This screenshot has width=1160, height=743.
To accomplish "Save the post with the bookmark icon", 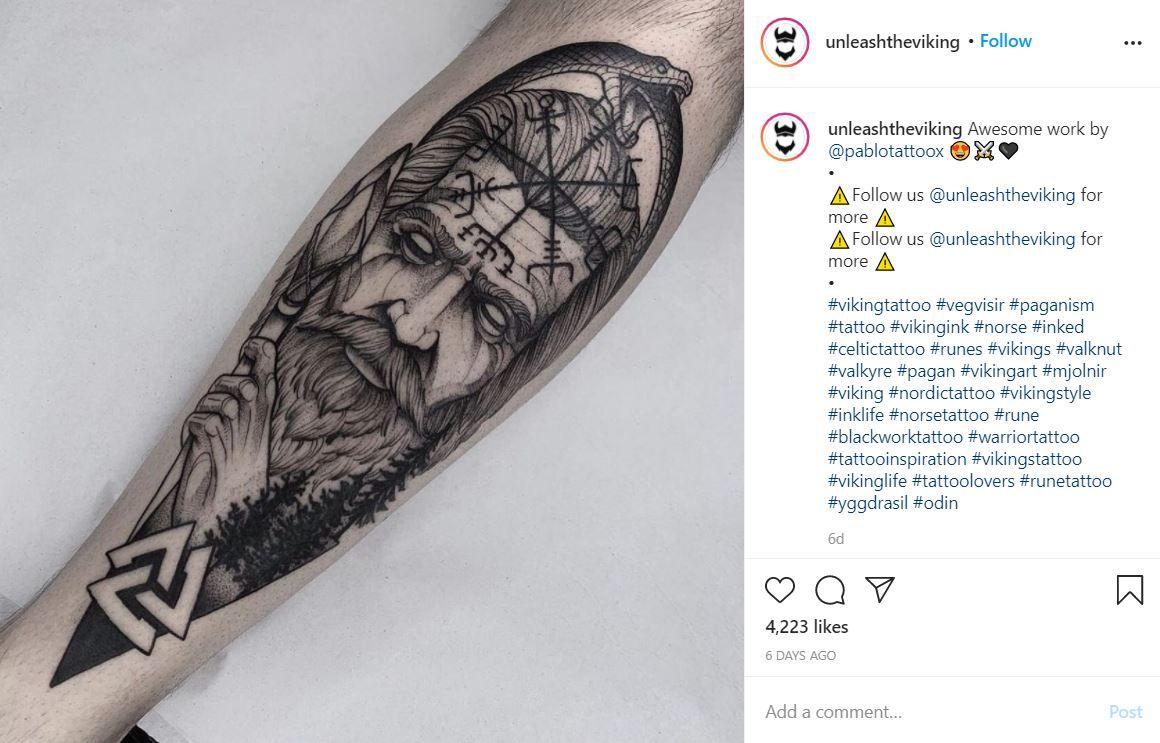I will 1130,590.
